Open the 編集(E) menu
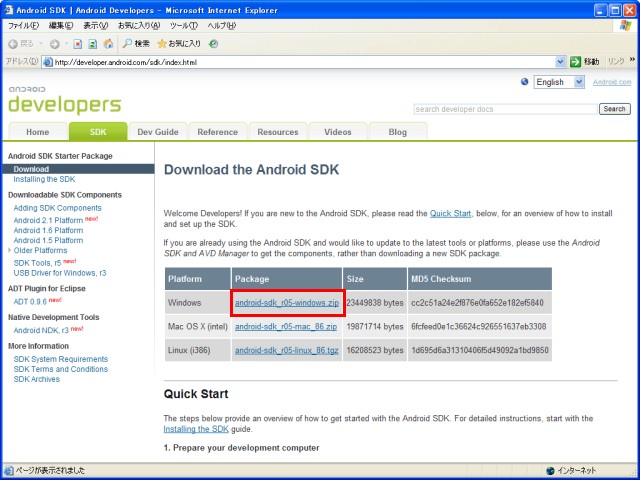 [61, 26]
